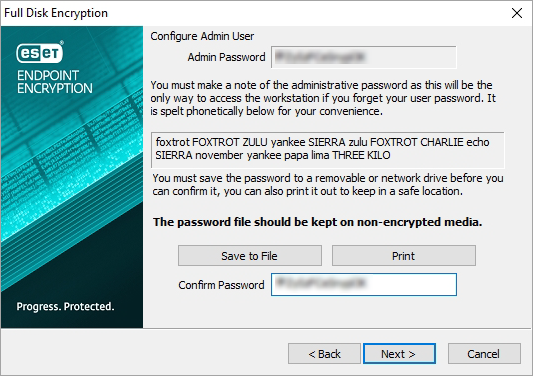The image size is (533, 376).
Task: Click the Full Disk Encryption window title
Action: click(56, 13)
